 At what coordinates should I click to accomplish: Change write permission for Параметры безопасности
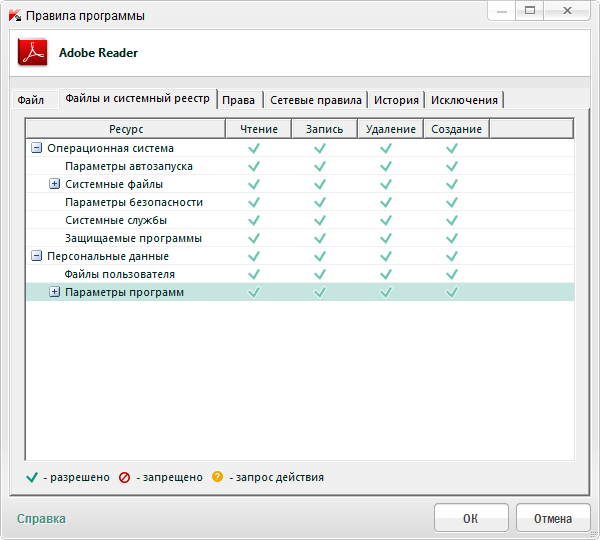(320, 202)
